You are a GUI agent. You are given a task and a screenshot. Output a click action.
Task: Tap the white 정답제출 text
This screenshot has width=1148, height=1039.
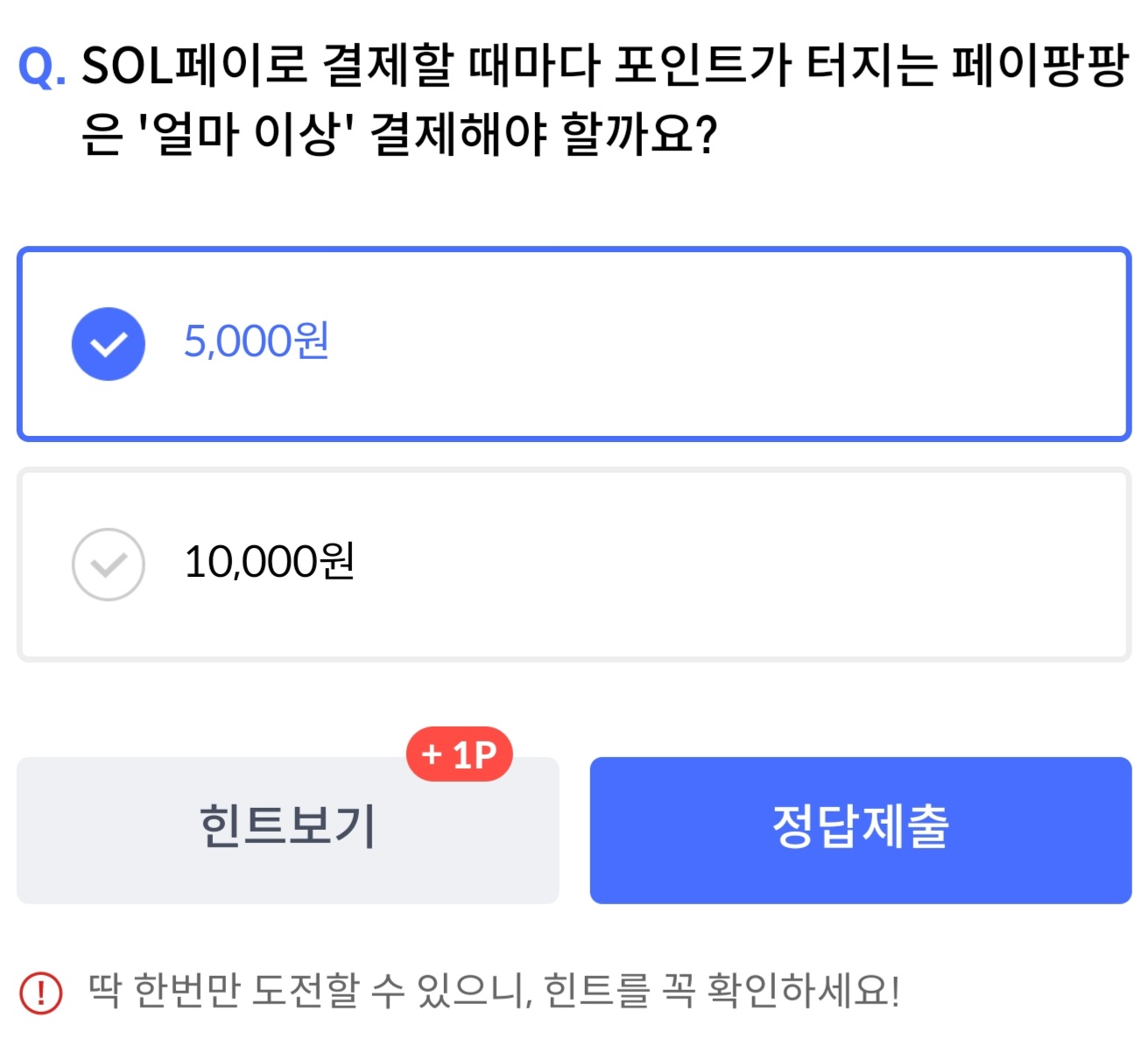861,826
